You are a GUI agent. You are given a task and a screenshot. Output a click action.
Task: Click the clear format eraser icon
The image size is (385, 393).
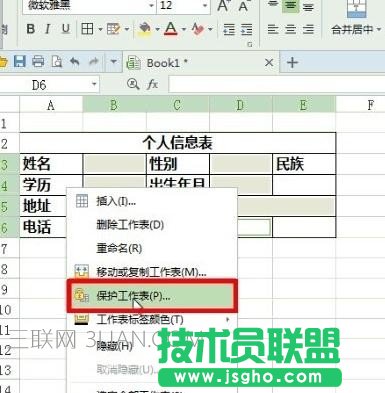[198, 29]
